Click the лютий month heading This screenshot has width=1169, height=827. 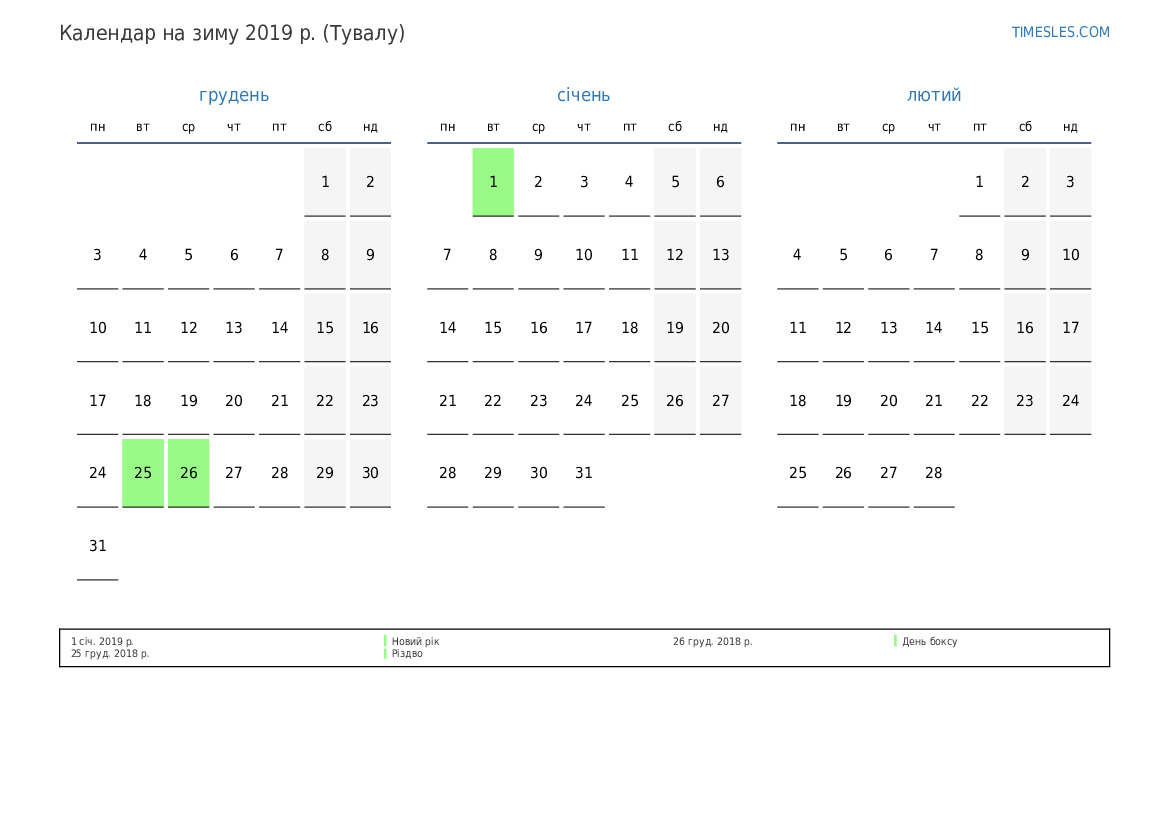[934, 95]
